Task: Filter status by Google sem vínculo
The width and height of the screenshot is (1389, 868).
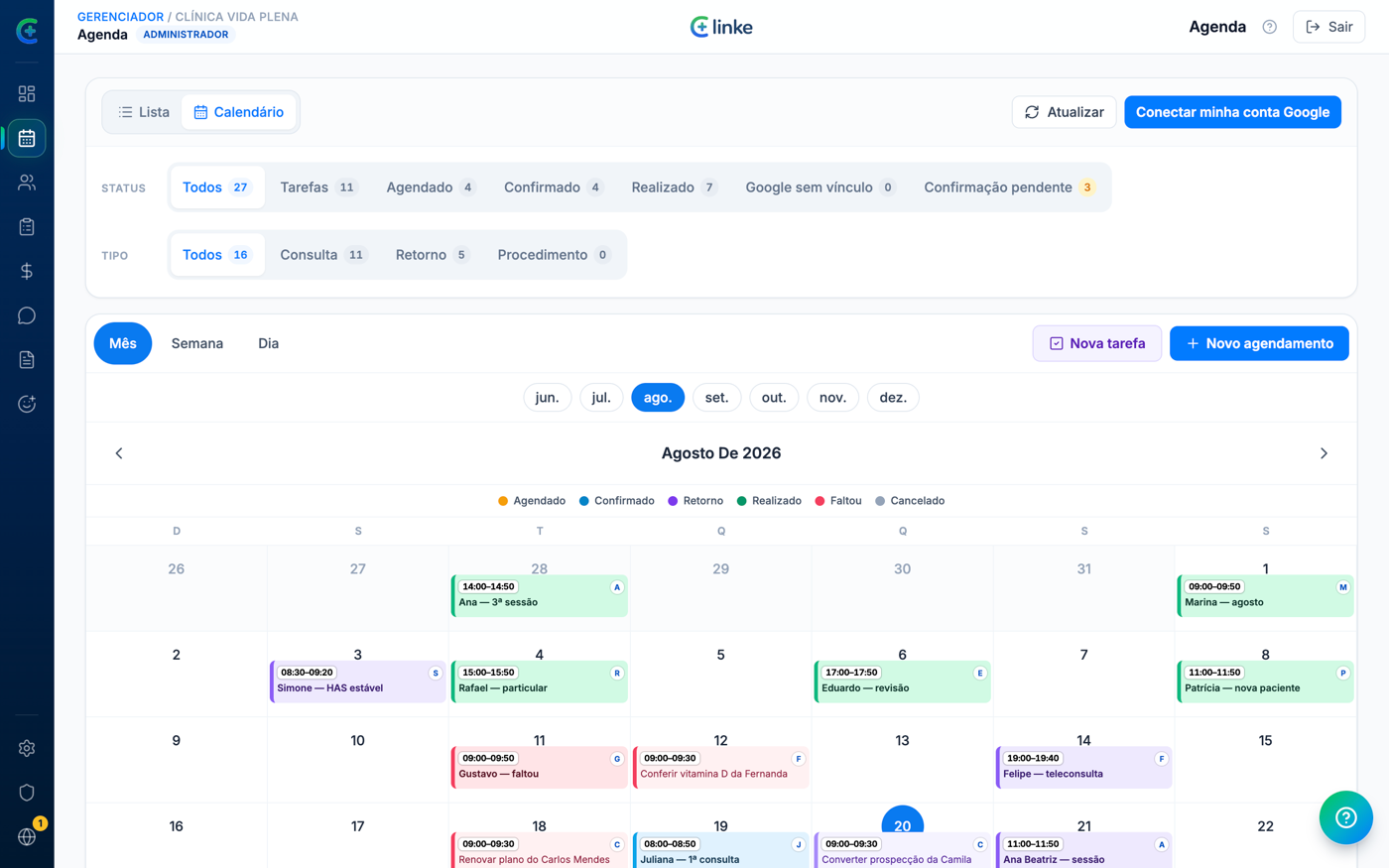Action: [x=820, y=187]
